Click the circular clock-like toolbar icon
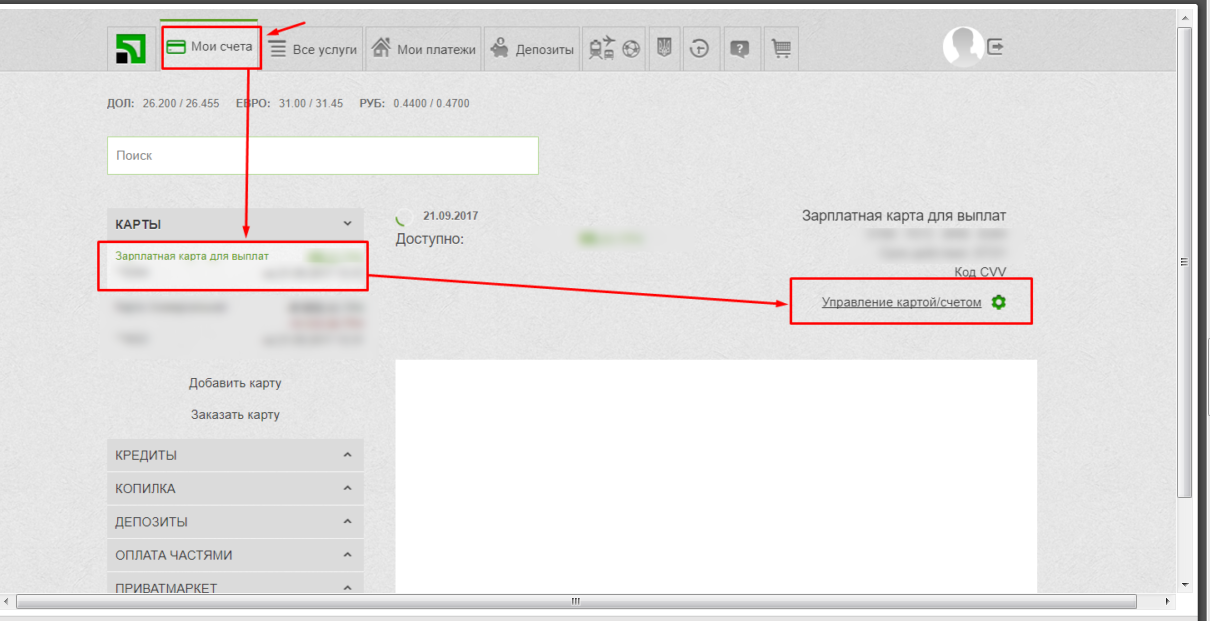The image size is (1210, 621). point(699,49)
